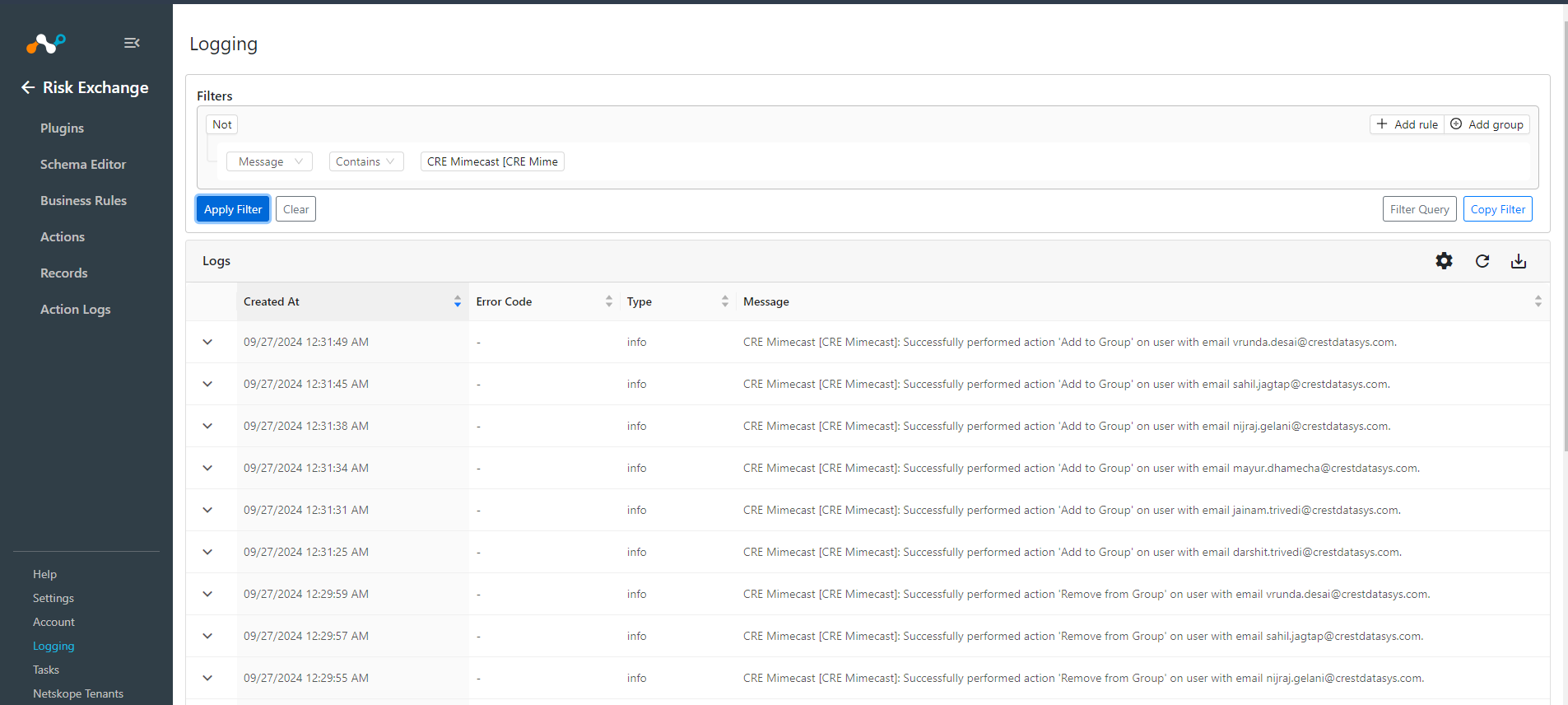
Task: Click the sahil.jagtap Add to Group message
Action: [1066, 384]
